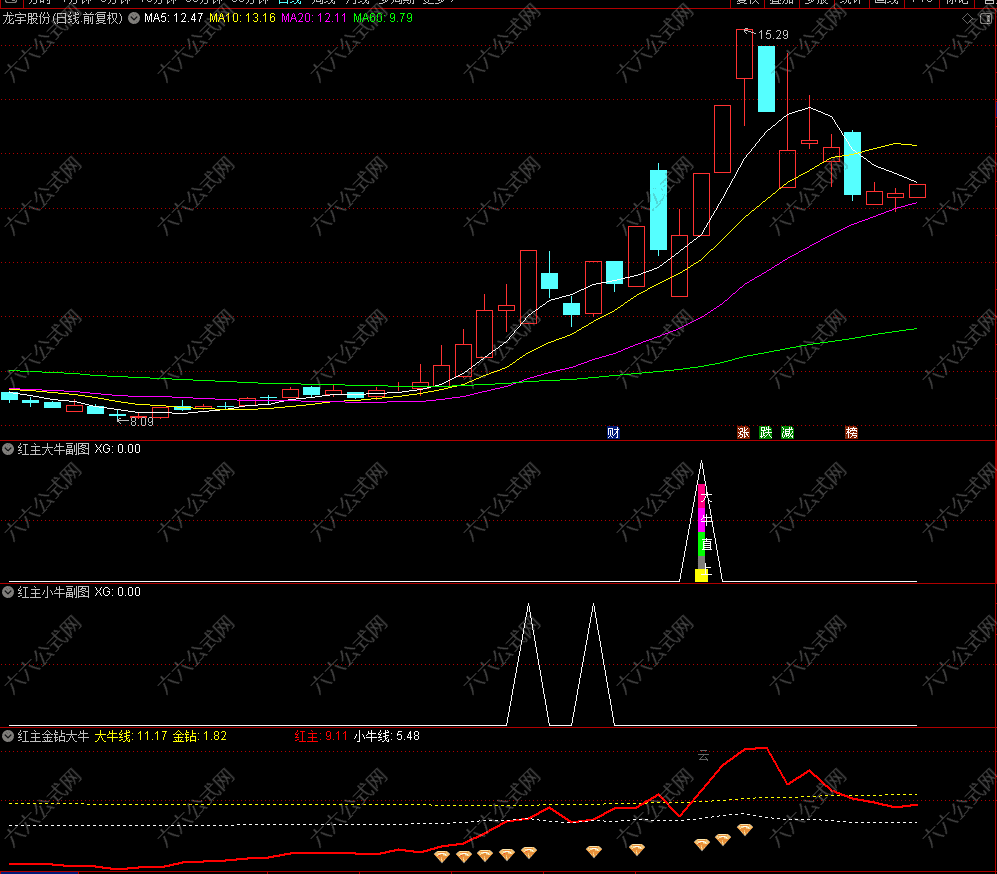997x874 pixels.
Task: Click the first gold diamond signal
Action: point(442,856)
